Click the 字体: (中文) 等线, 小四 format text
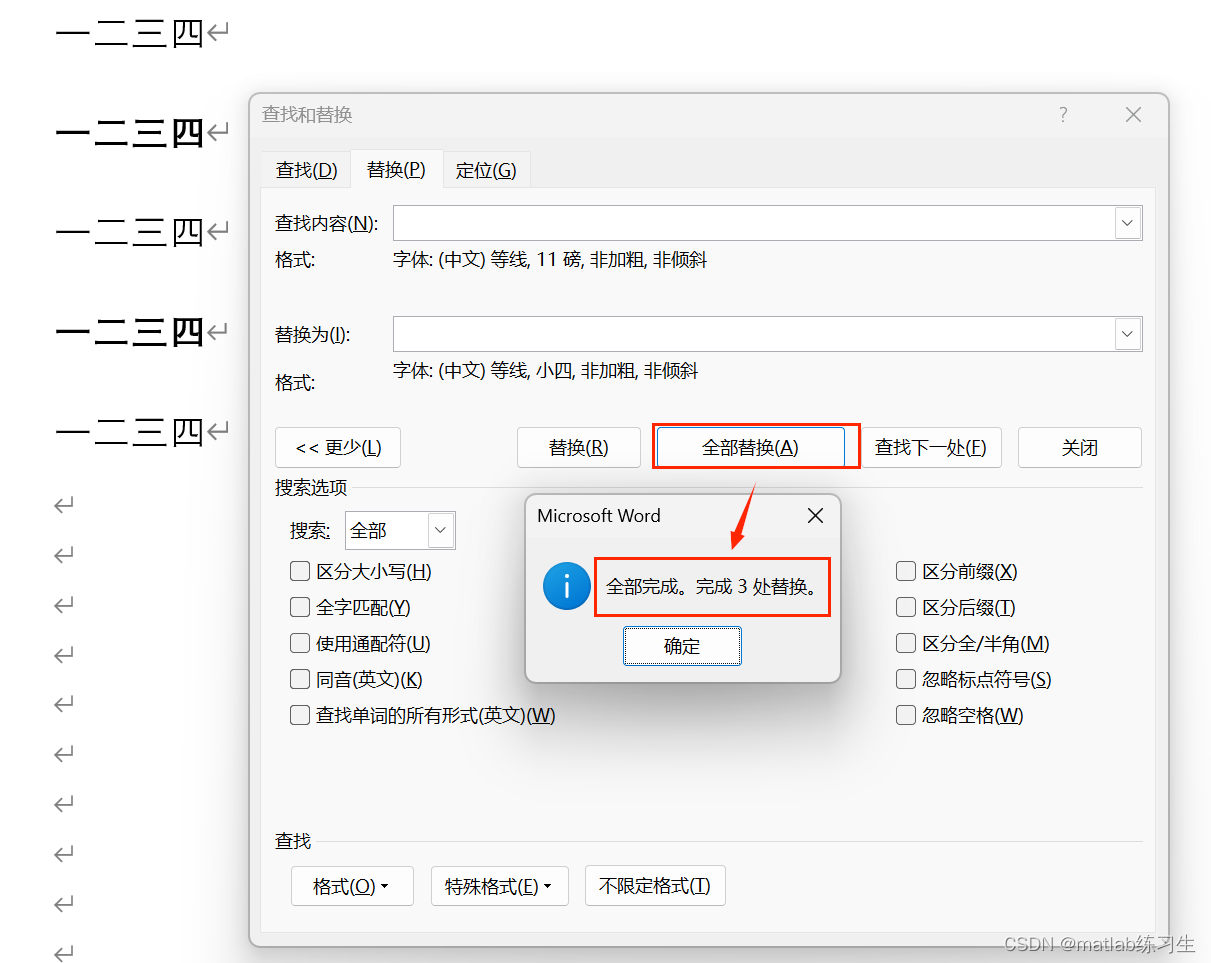 546,371
